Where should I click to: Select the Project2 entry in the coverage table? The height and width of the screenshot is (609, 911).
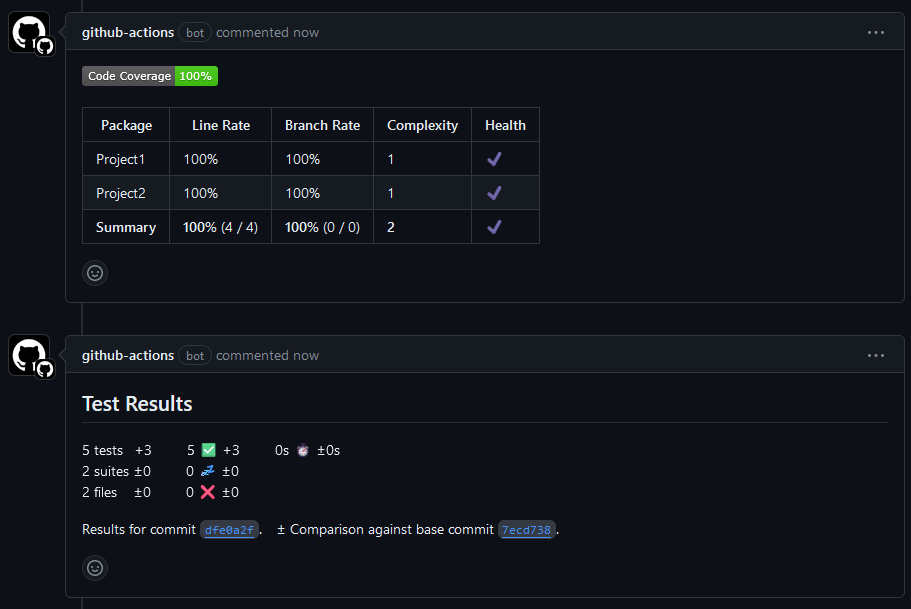(x=119, y=192)
